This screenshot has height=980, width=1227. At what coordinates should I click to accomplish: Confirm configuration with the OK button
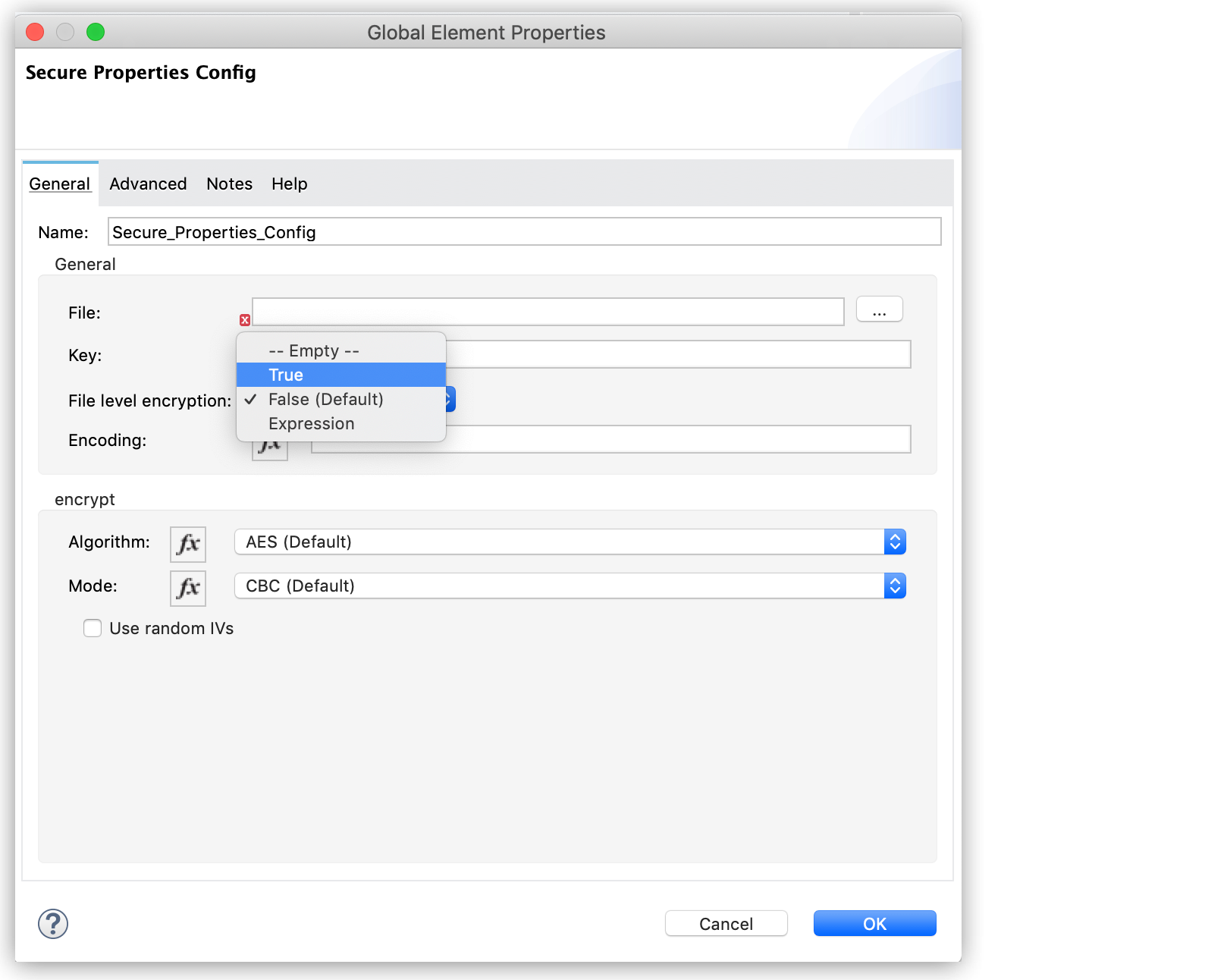pyautogui.click(x=874, y=923)
